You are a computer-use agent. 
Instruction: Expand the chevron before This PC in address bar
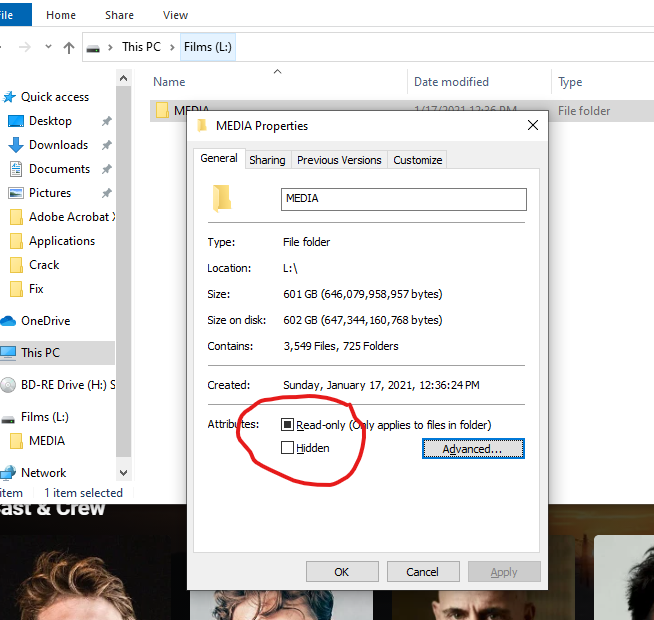coord(111,47)
